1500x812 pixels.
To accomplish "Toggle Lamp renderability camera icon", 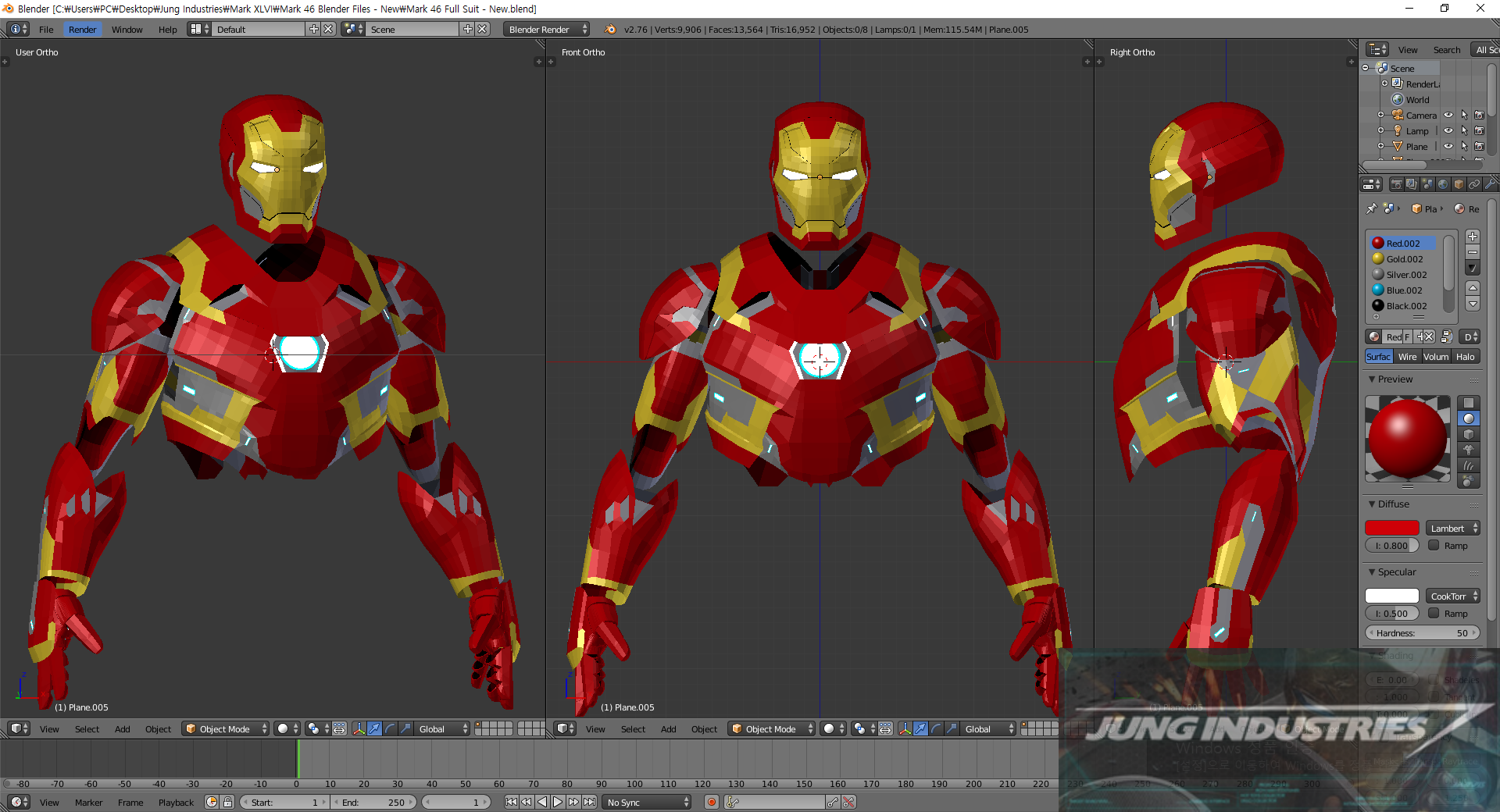I will pyautogui.click(x=1479, y=130).
